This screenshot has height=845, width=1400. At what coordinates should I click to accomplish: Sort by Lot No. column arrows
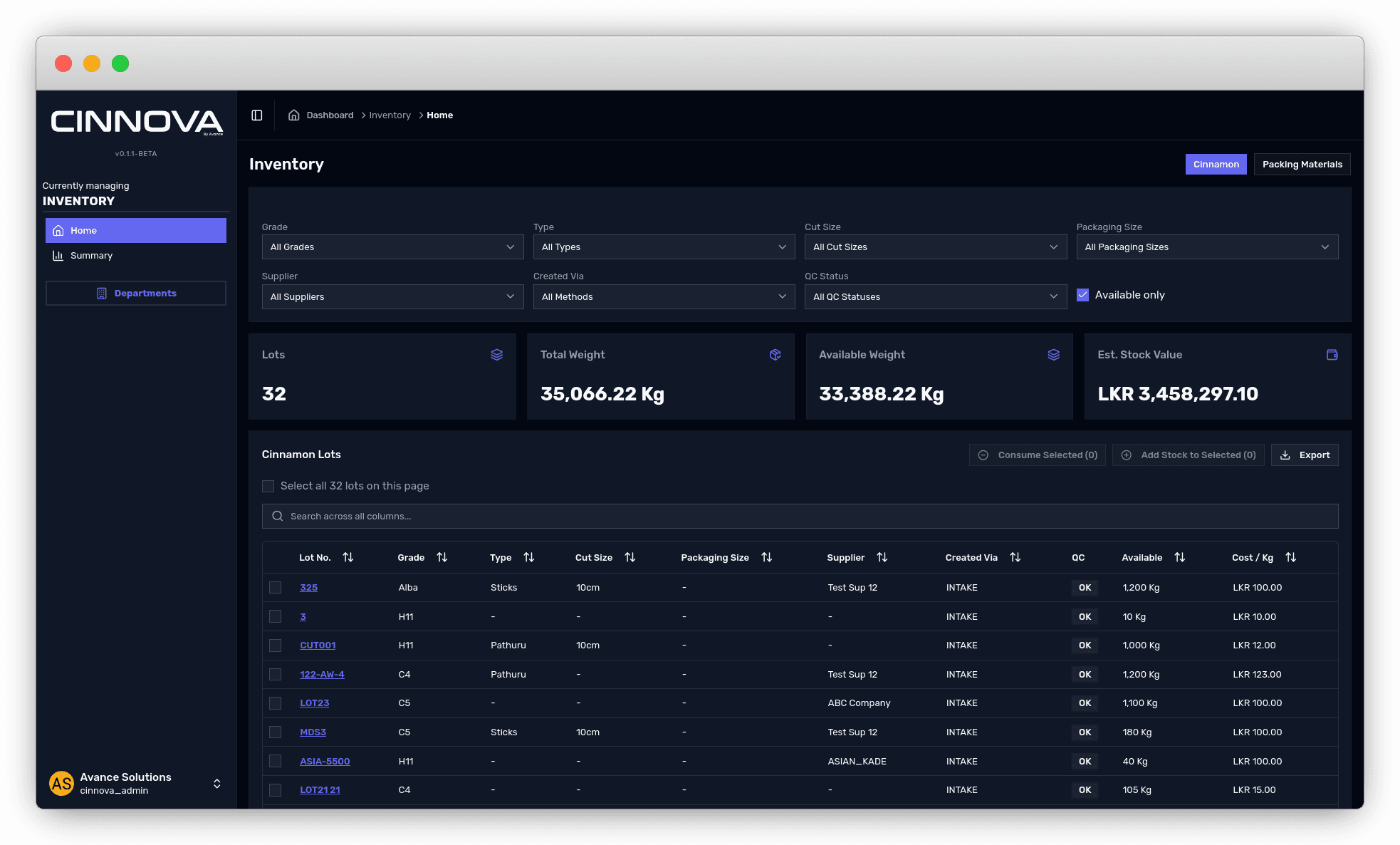(348, 557)
